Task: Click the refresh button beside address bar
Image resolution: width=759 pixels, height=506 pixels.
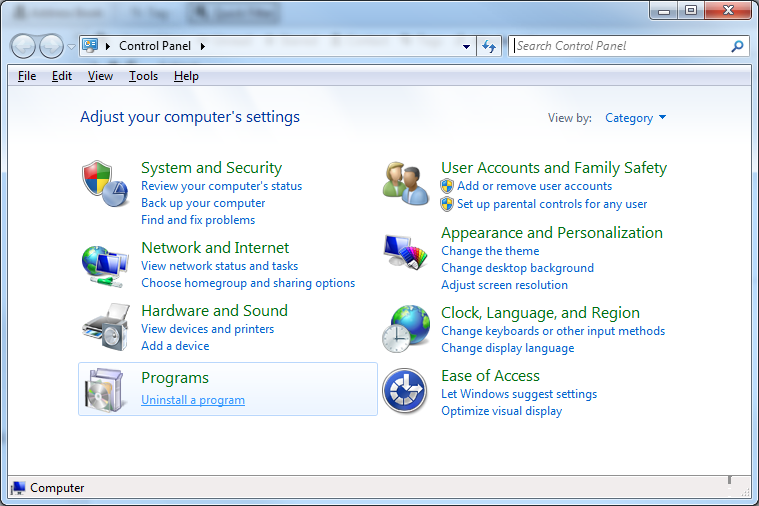Action: [489, 46]
